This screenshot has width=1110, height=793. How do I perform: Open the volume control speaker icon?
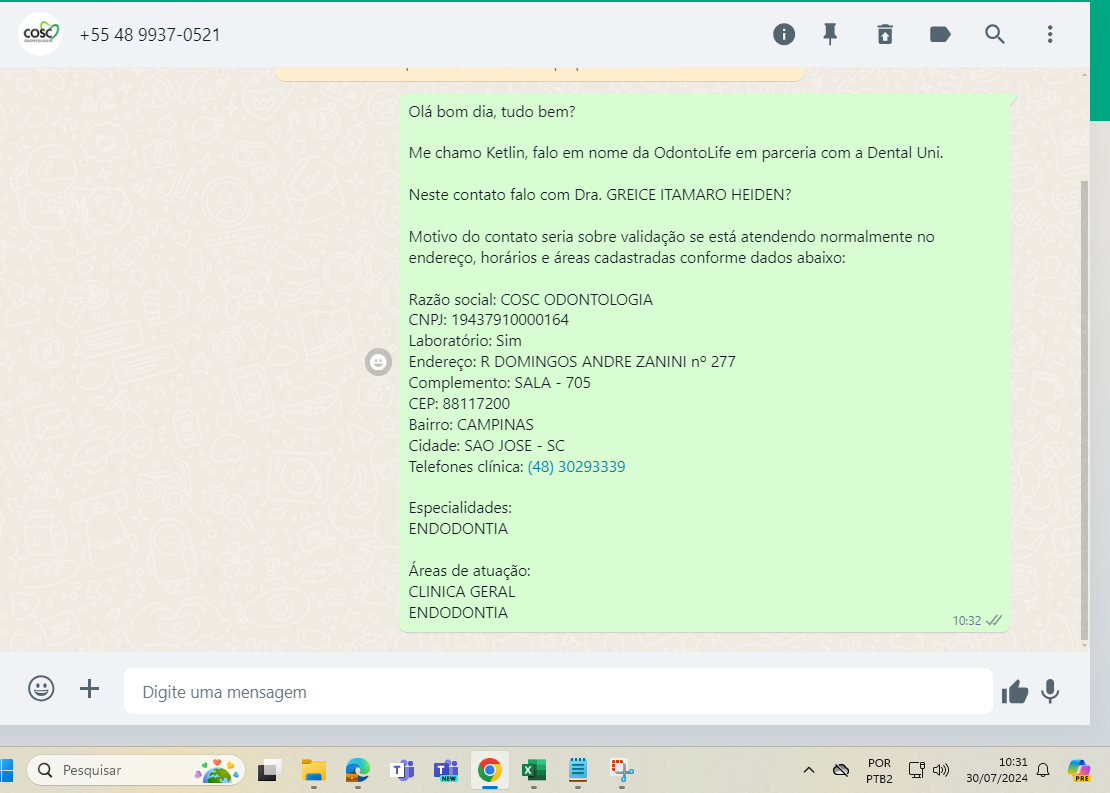pyautogui.click(x=941, y=770)
